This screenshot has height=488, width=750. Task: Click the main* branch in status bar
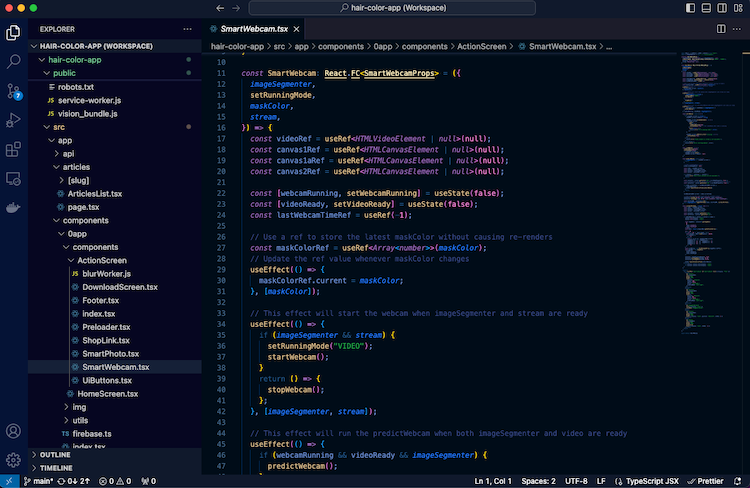tap(39, 481)
